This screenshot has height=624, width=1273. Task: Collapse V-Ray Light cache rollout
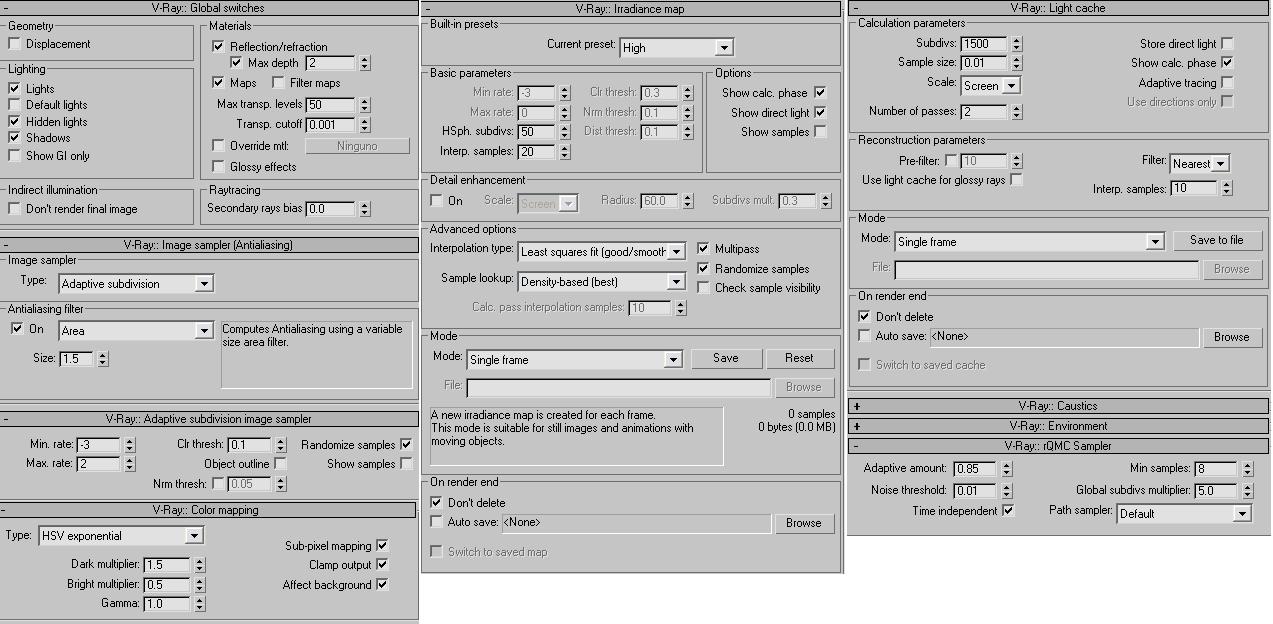[x=1058, y=8]
